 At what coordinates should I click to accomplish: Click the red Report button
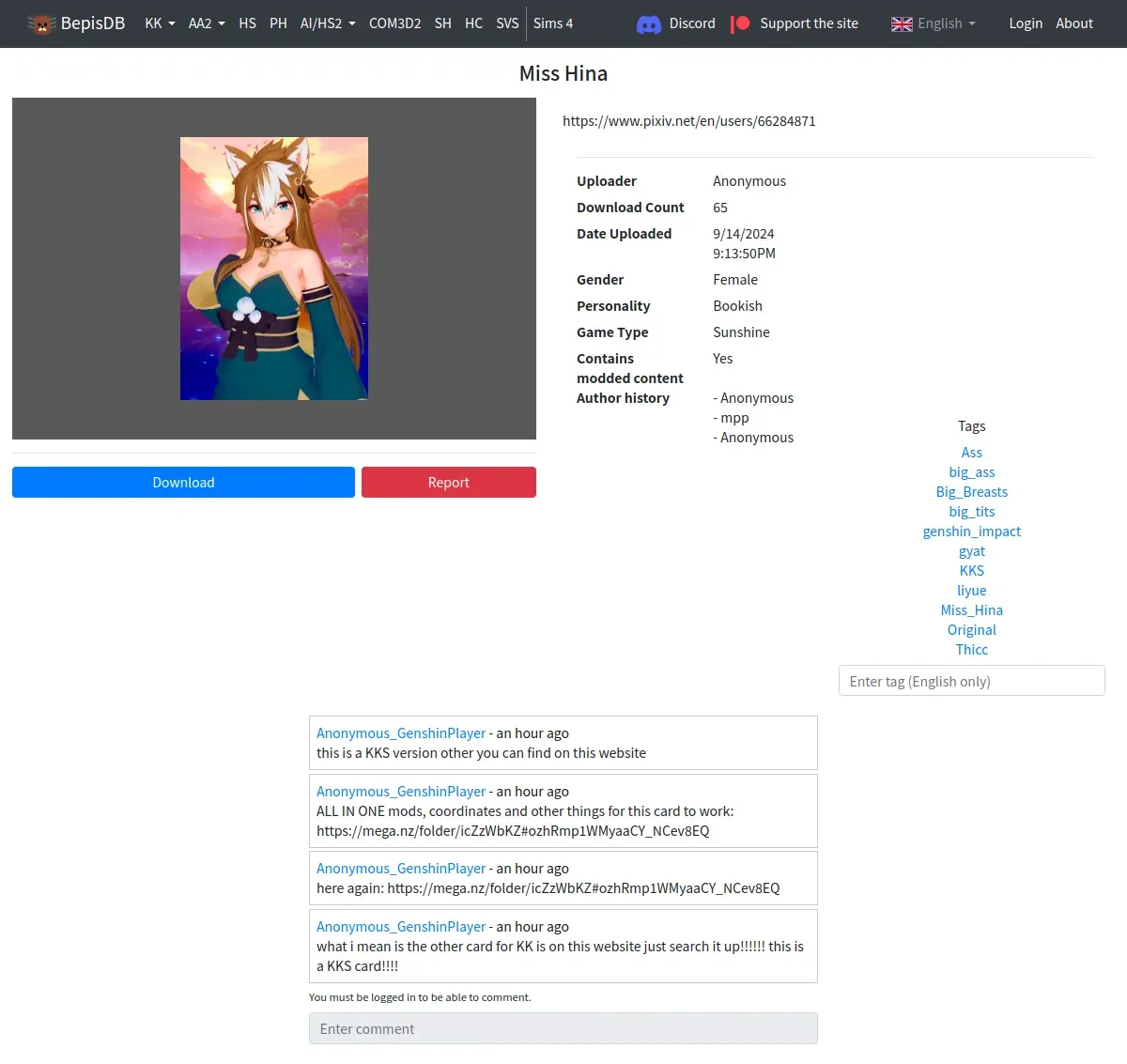pos(449,483)
